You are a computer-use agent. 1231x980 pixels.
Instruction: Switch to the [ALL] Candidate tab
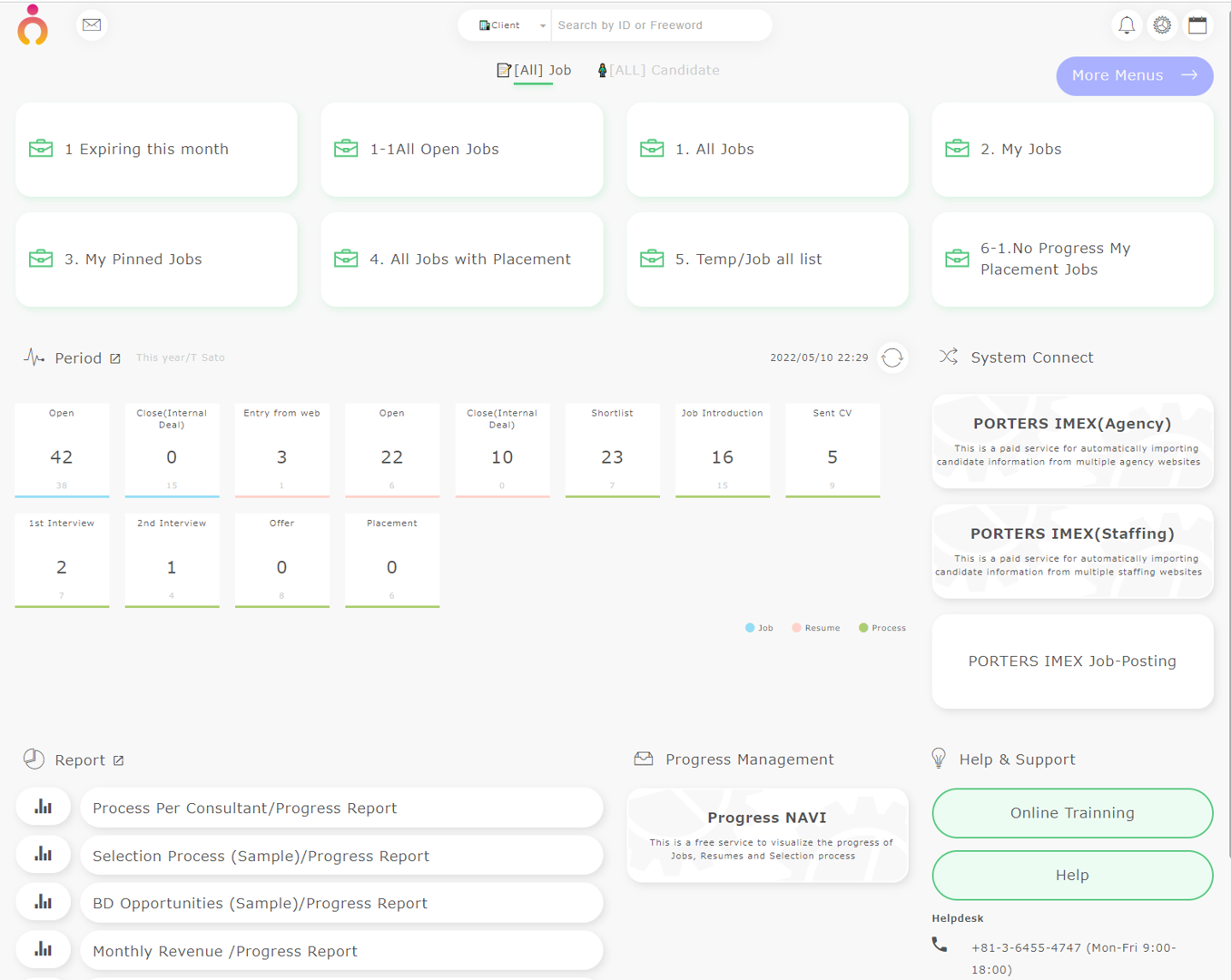point(657,70)
